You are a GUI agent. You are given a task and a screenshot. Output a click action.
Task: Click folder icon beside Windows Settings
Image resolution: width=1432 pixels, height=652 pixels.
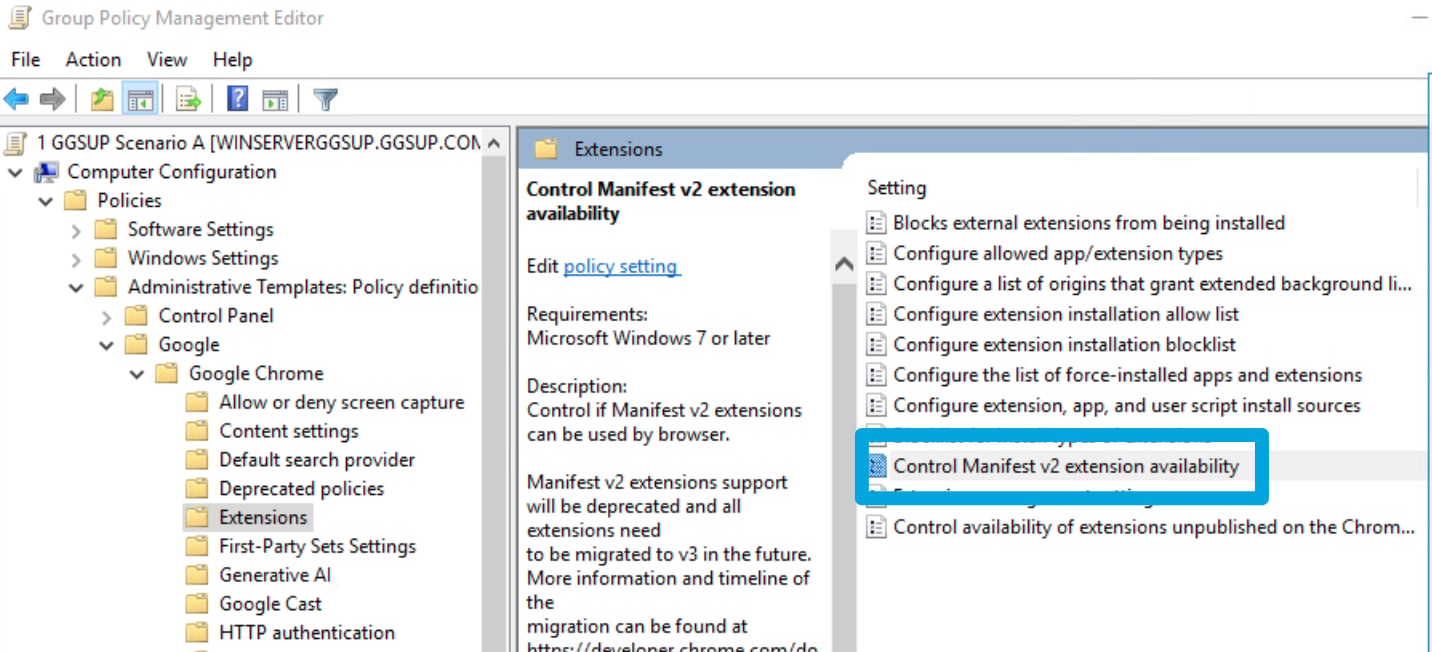[105, 258]
